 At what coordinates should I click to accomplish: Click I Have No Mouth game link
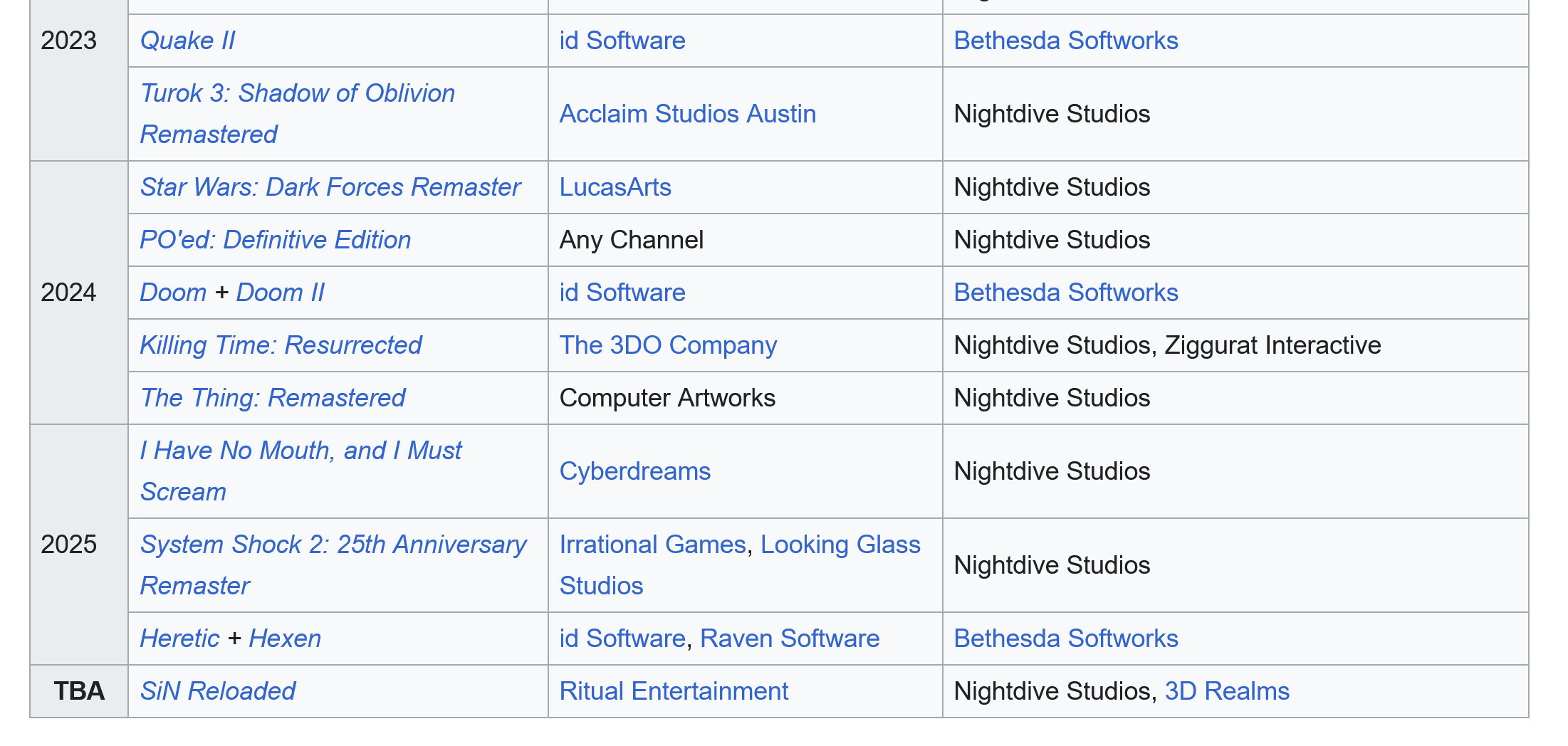coord(300,451)
